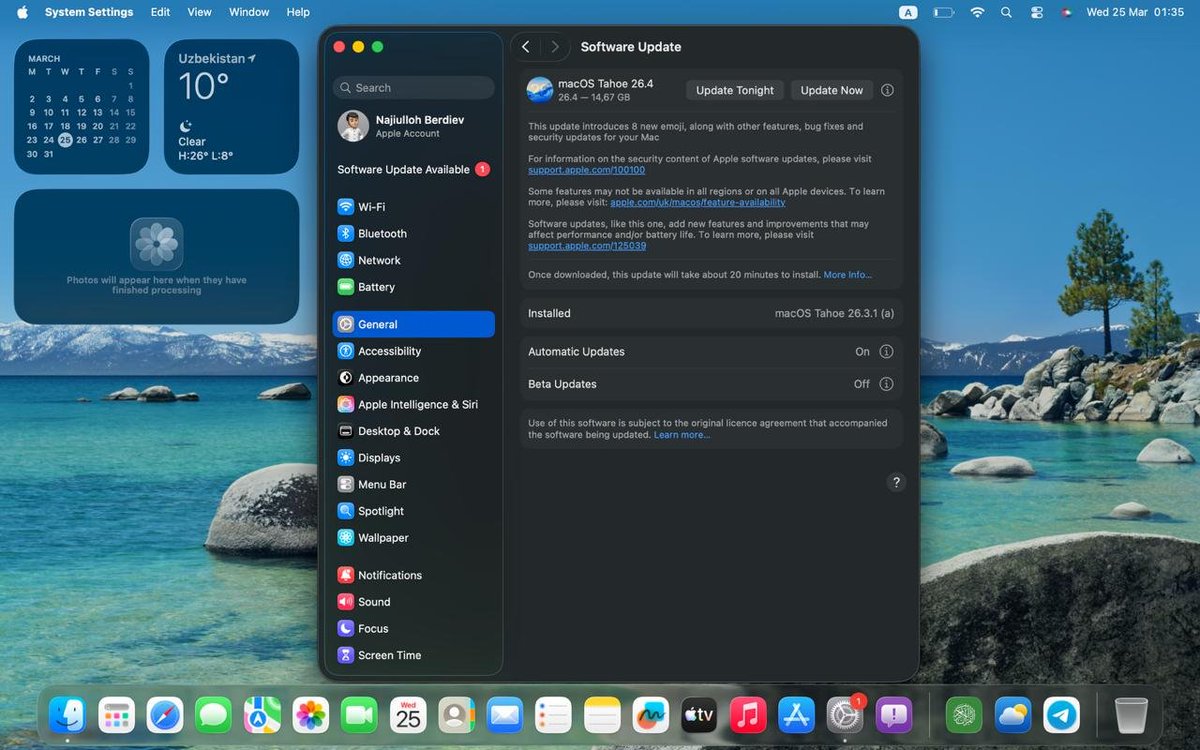
Task: Click the menu bar date and time
Action: [1135, 12]
